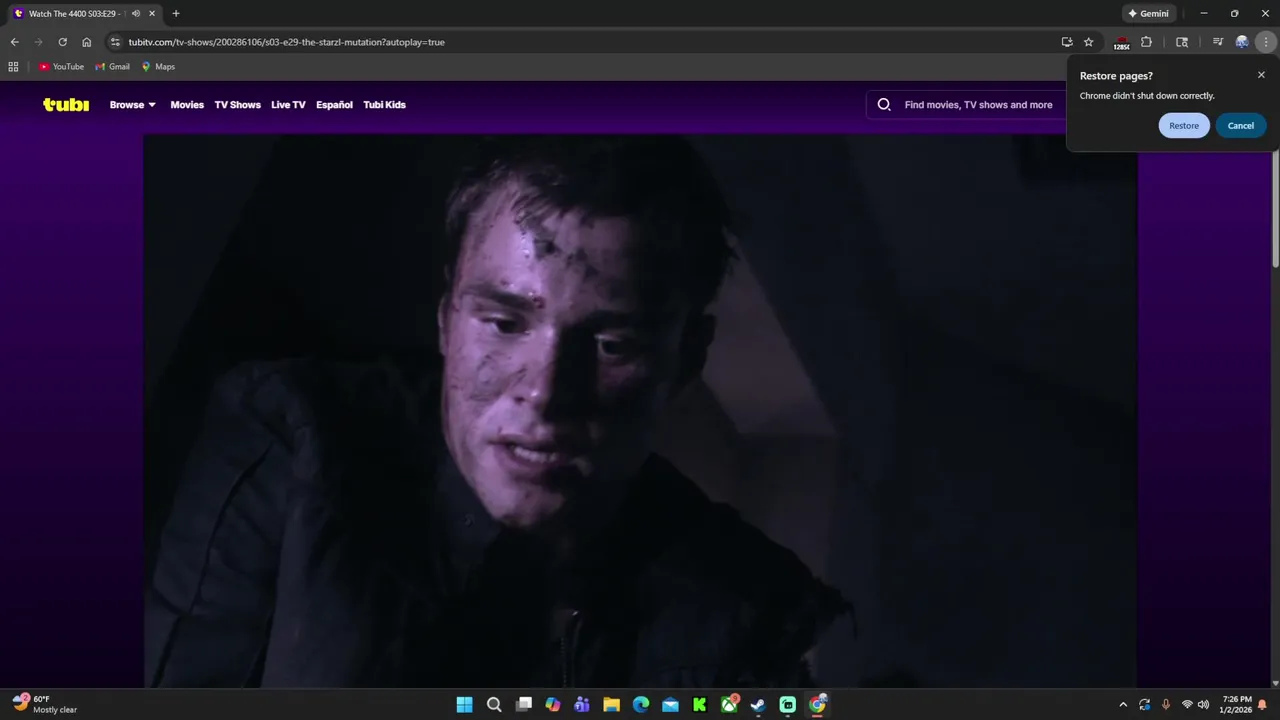This screenshot has width=1280, height=720.
Task: Switch to Chrome on the taskbar
Action: tap(817, 704)
